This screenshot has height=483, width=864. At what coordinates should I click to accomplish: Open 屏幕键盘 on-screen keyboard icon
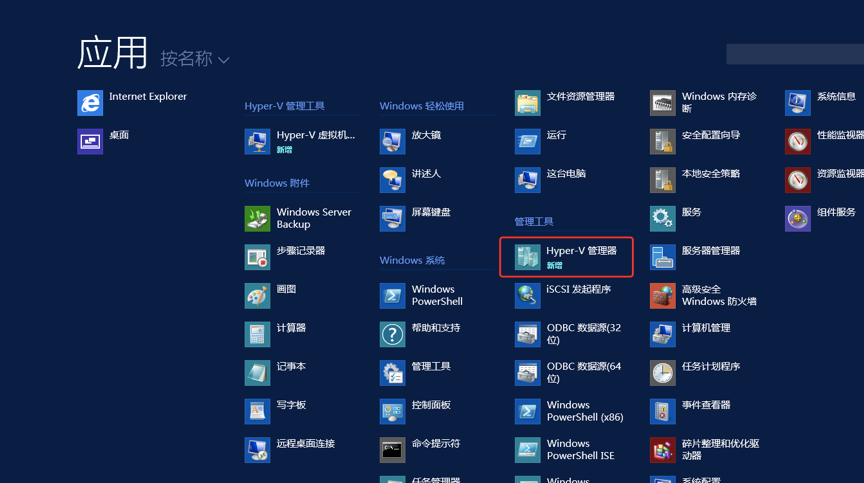[392, 219]
